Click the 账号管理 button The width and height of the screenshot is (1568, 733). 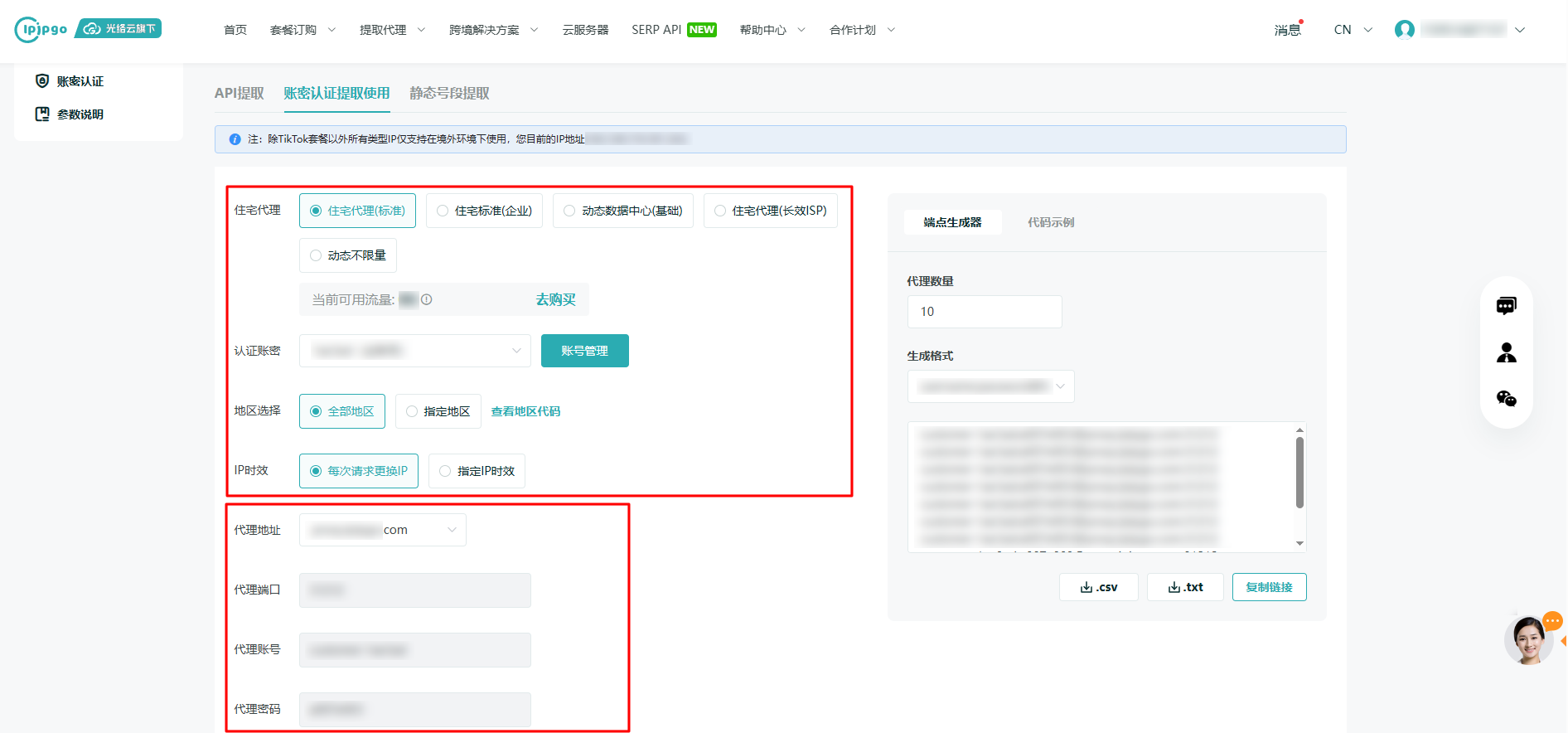[584, 351]
